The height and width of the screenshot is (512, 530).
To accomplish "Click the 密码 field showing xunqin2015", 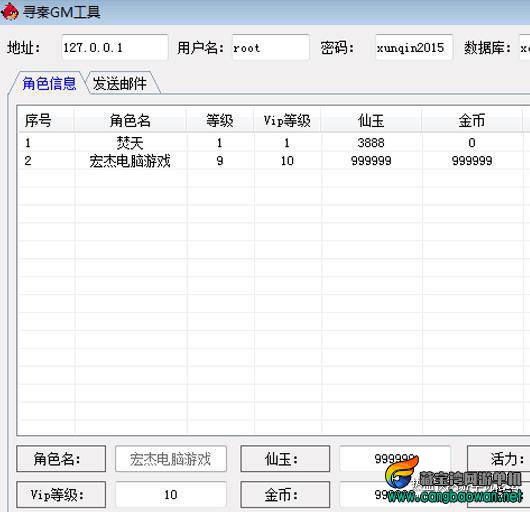I will pos(414,47).
